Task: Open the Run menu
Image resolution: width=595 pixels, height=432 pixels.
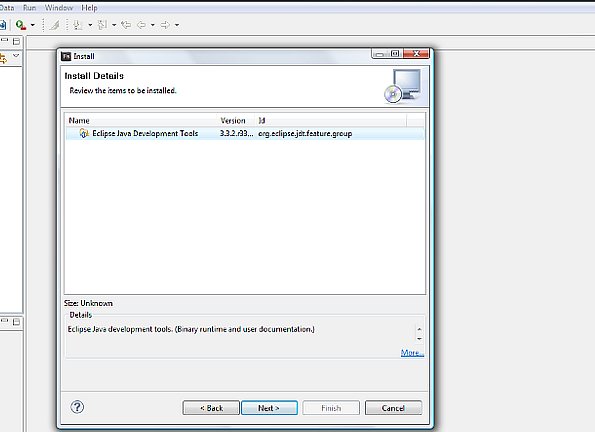Action: 30,8
